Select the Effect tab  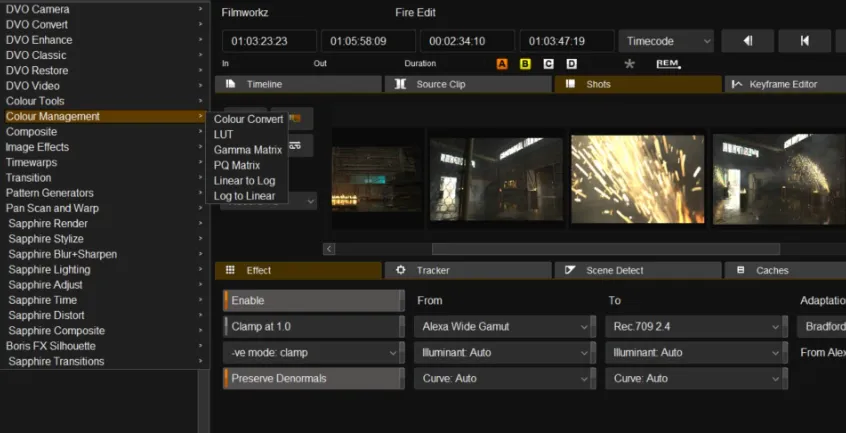pyautogui.click(x=298, y=270)
